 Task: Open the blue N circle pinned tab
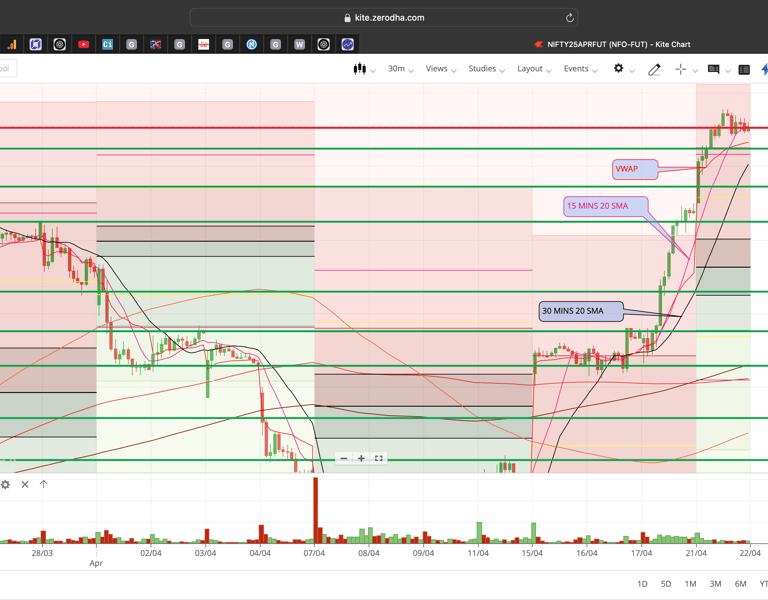(251, 45)
